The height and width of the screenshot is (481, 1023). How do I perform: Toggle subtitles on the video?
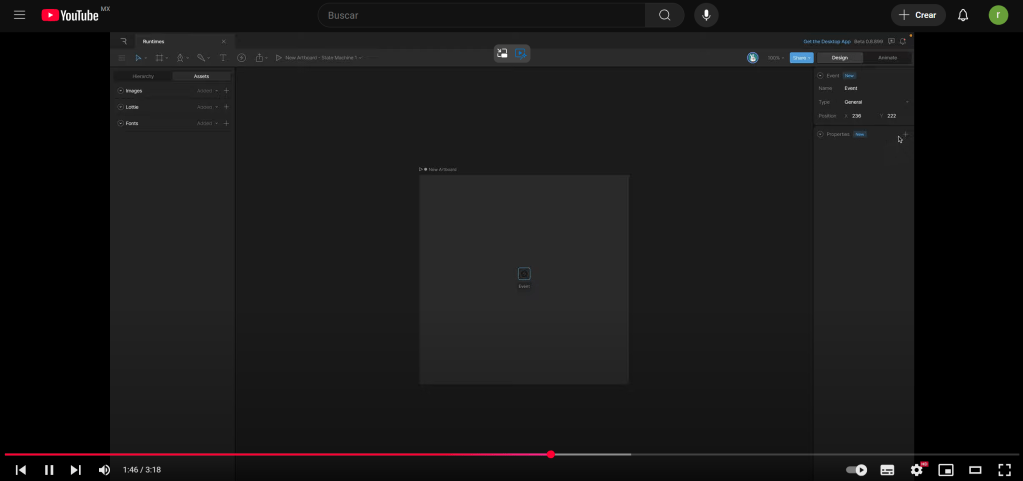[887, 470]
